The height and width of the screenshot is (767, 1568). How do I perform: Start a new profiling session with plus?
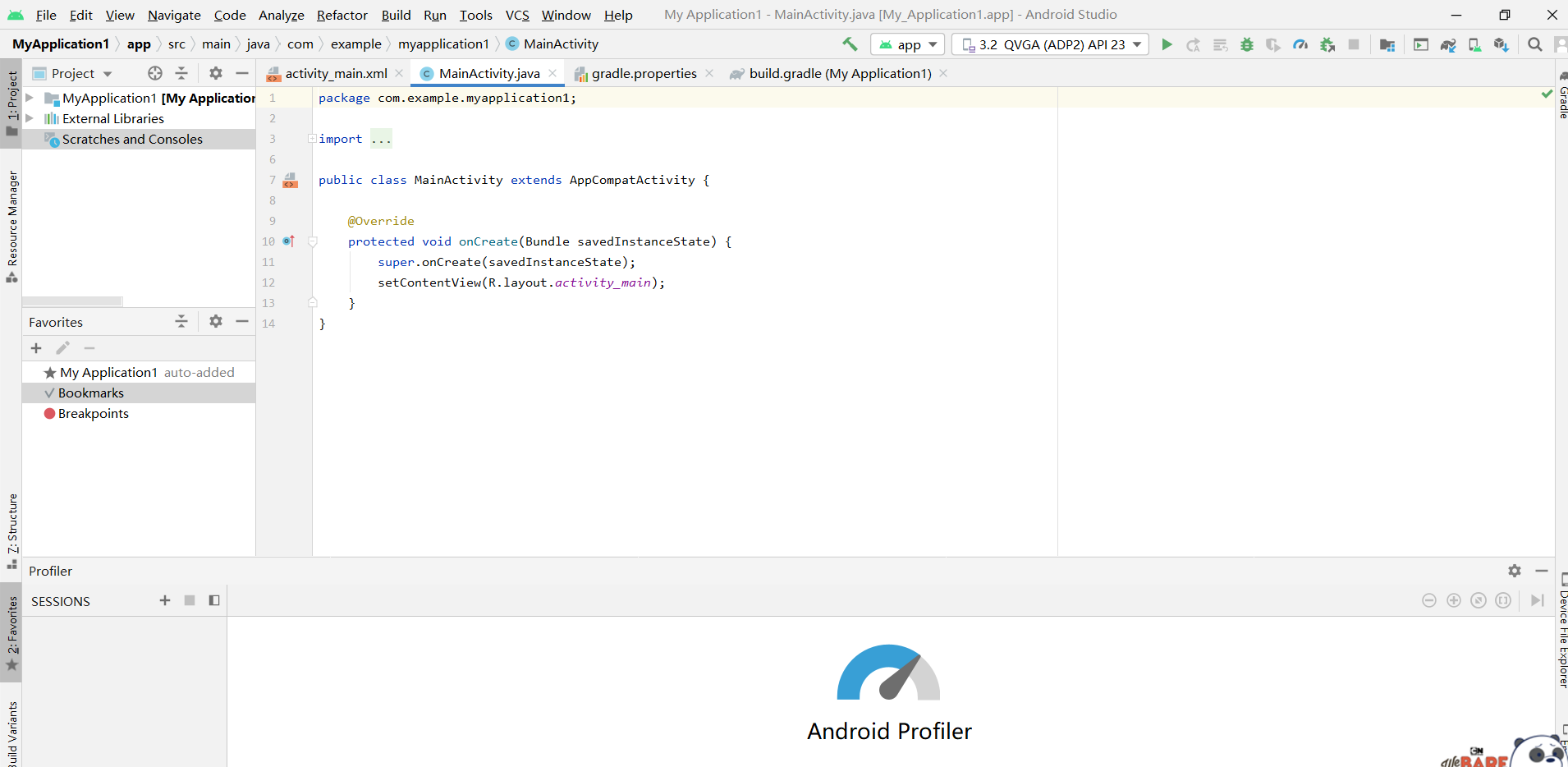click(x=165, y=600)
